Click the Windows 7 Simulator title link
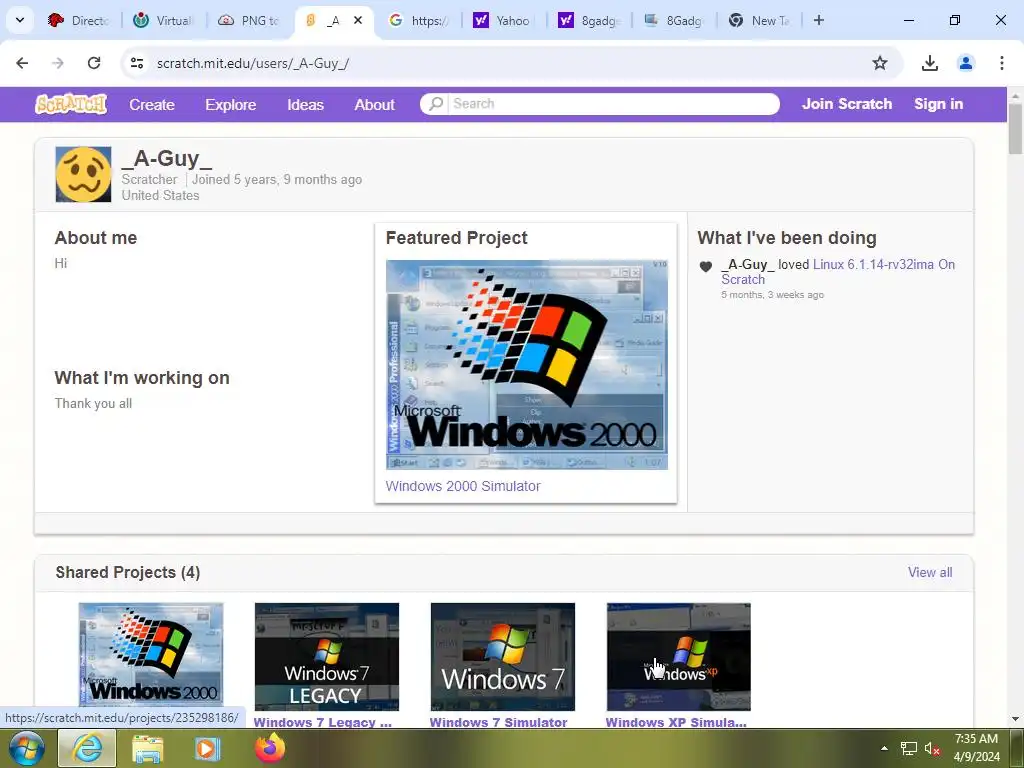 pos(498,722)
